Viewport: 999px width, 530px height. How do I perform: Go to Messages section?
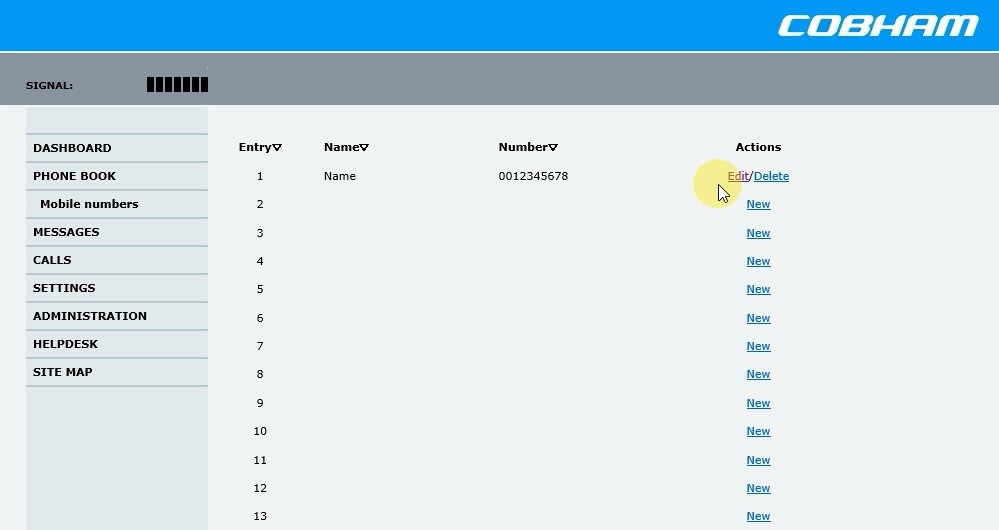(x=66, y=232)
